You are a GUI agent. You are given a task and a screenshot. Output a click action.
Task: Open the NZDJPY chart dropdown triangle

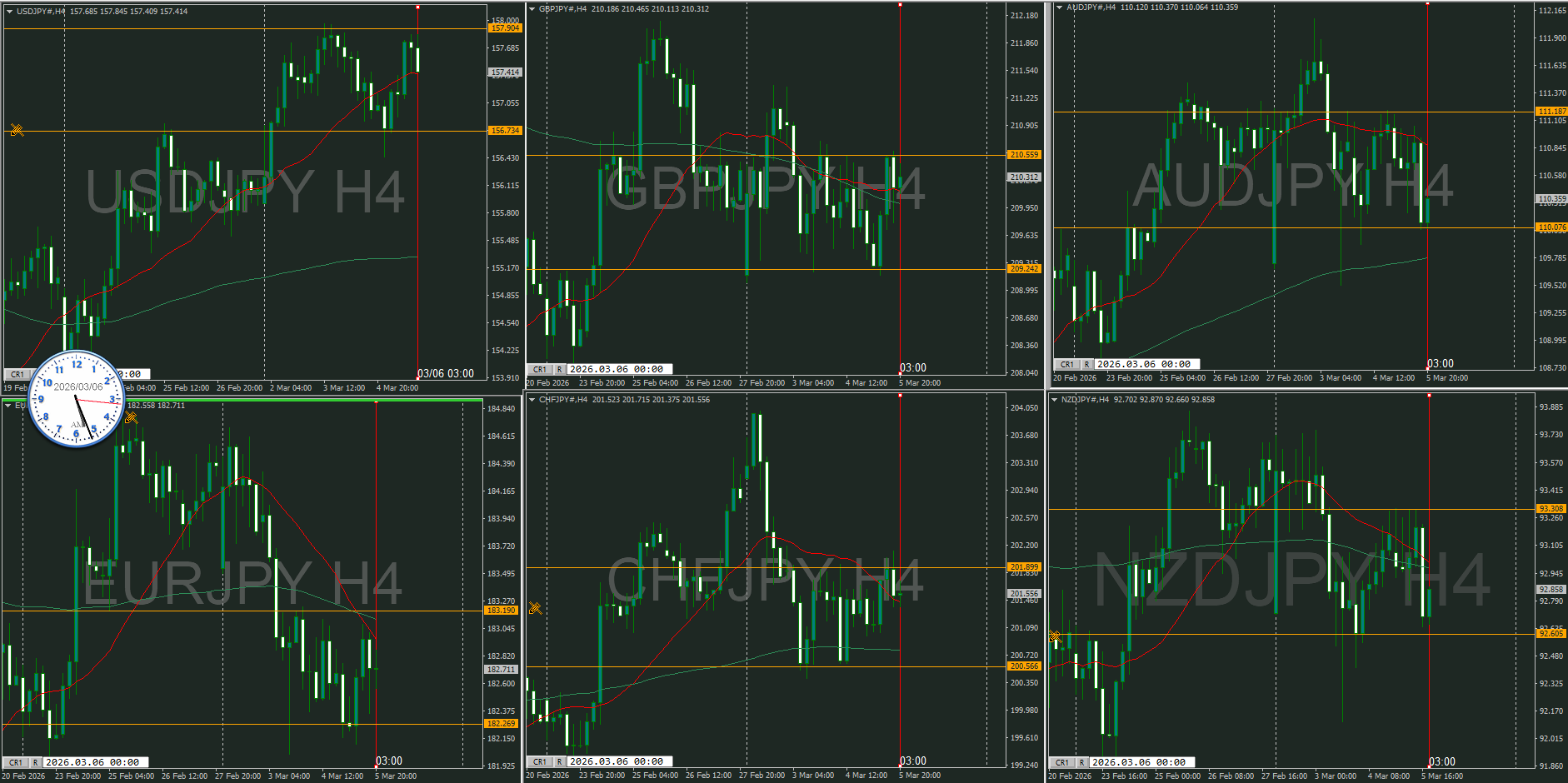pyautogui.click(x=1054, y=400)
